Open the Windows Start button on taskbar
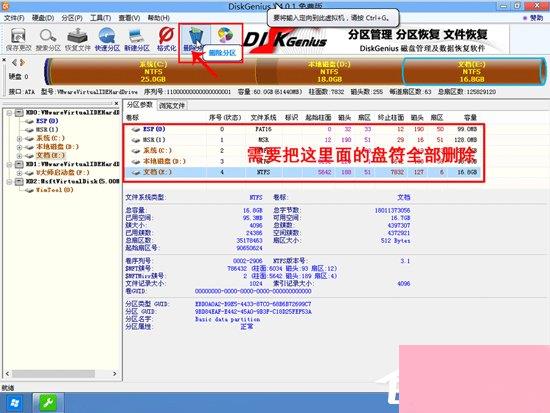Viewport: 550px width, 413px height. click(14, 403)
